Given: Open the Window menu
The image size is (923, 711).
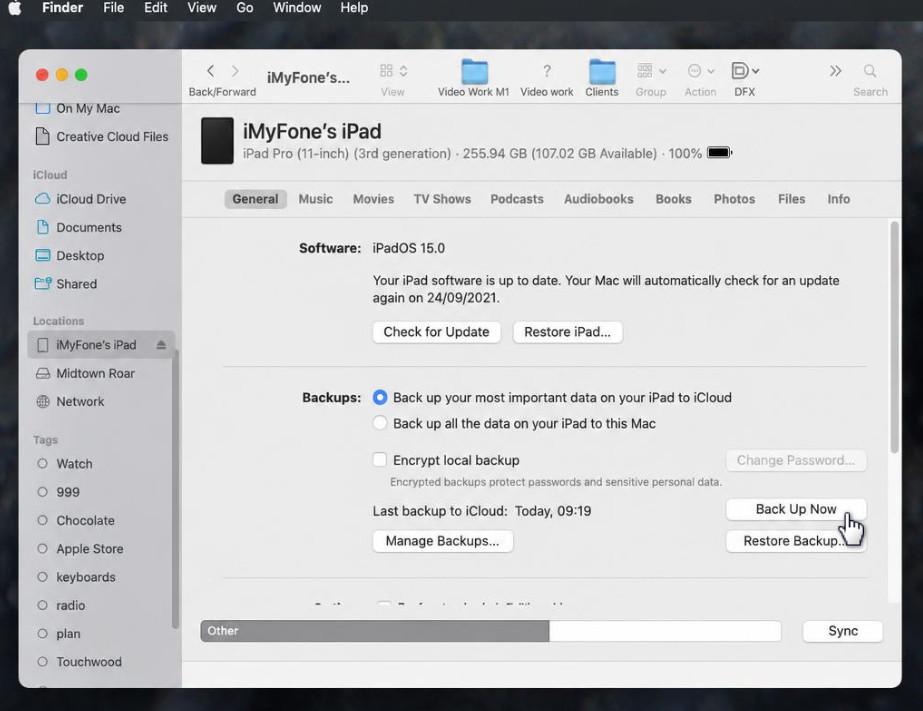Looking at the screenshot, I should pyautogui.click(x=297, y=8).
